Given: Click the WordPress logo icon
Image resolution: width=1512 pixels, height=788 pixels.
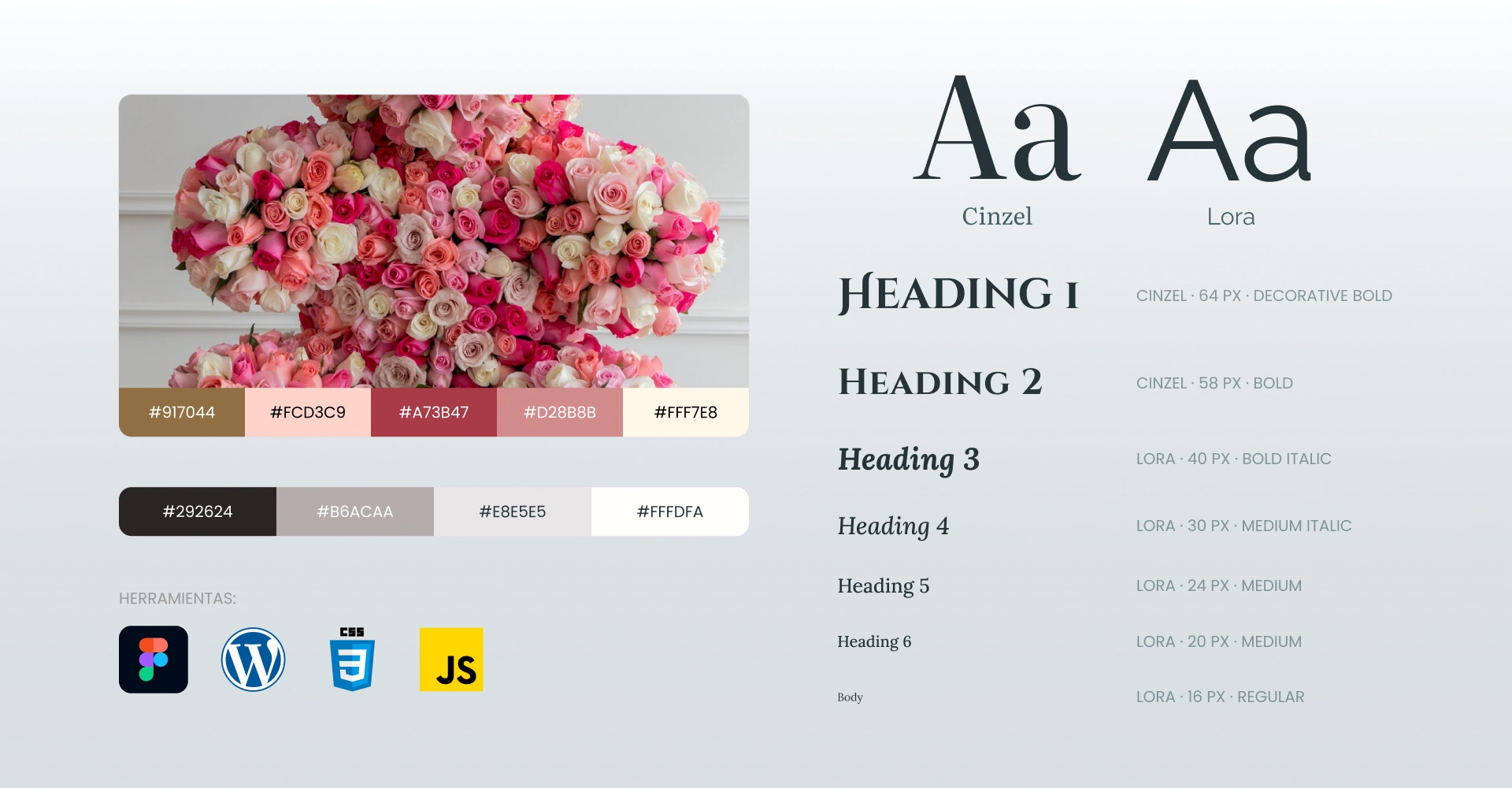Looking at the screenshot, I should (253, 660).
